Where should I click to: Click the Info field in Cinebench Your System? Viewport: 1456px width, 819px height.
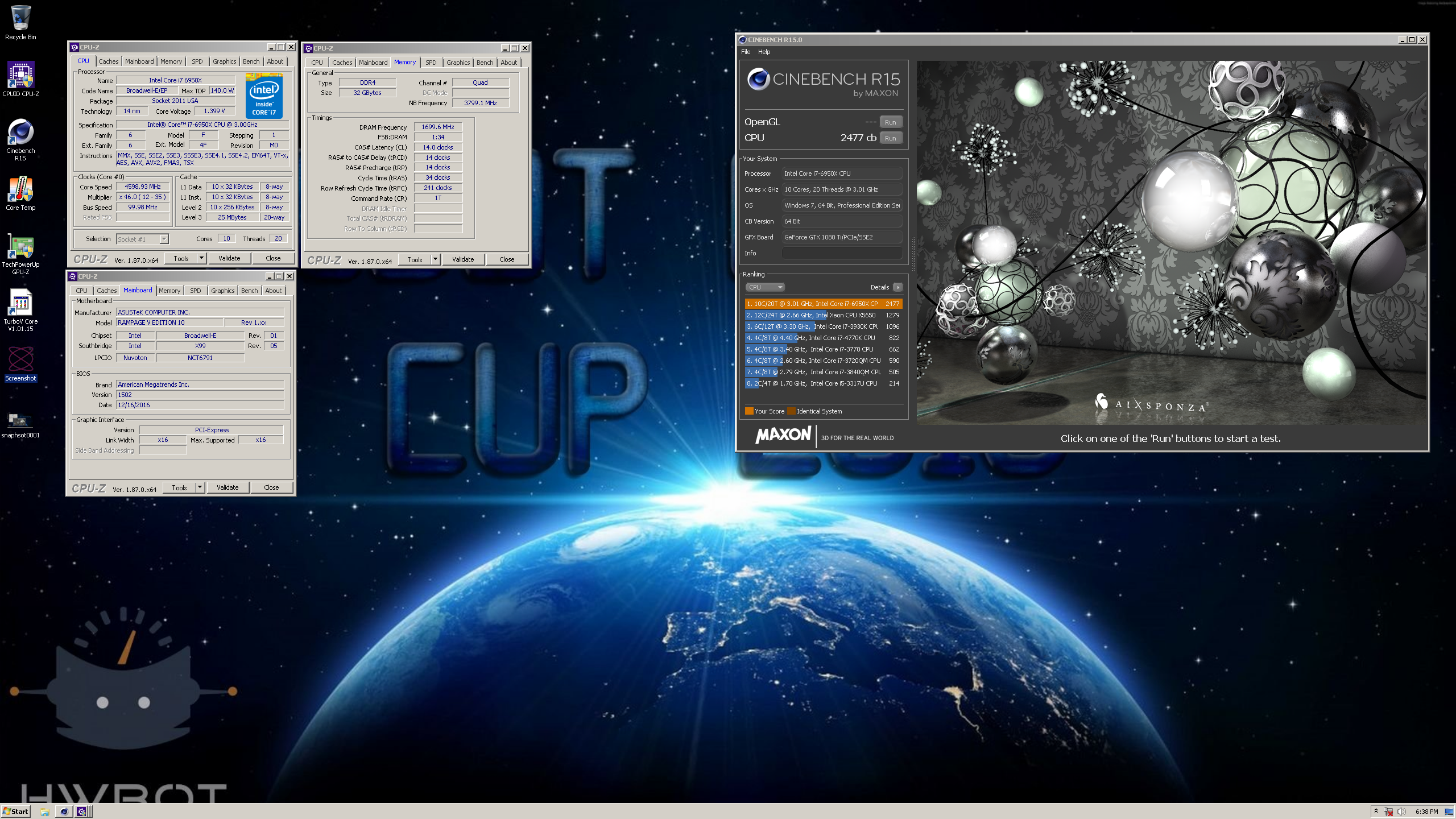[842, 253]
